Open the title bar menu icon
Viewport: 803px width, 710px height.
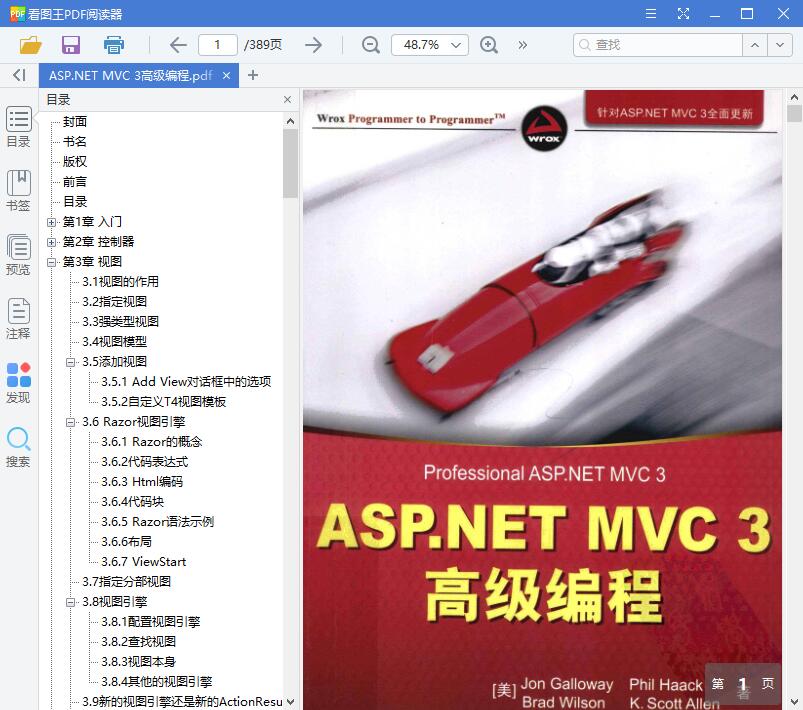coord(651,14)
